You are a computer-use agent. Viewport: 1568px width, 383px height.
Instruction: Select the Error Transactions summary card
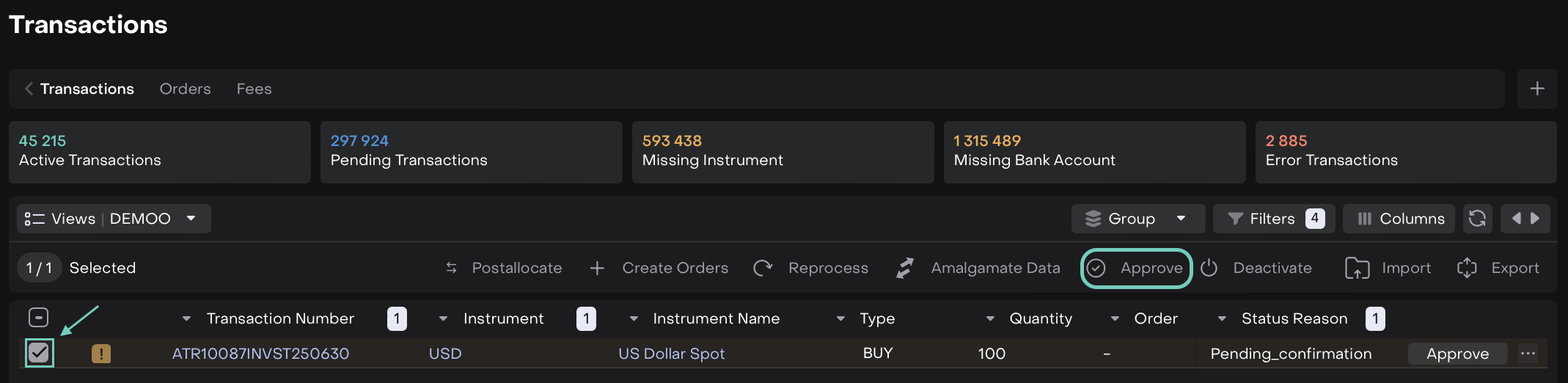[1405, 152]
